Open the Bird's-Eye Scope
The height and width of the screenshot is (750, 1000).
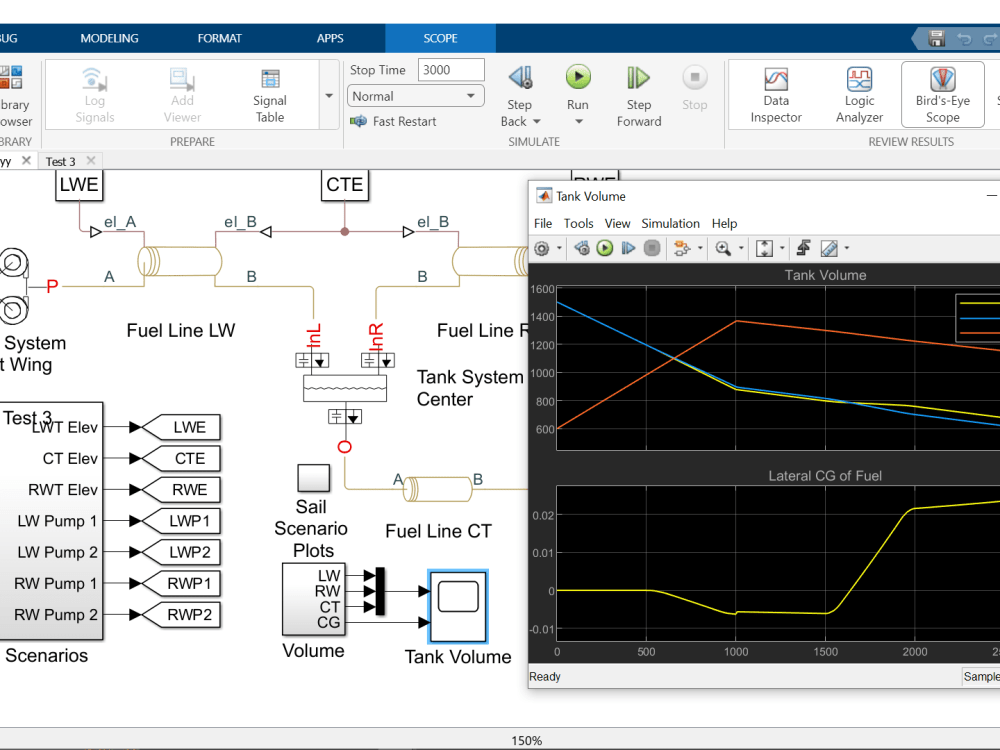pos(941,93)
